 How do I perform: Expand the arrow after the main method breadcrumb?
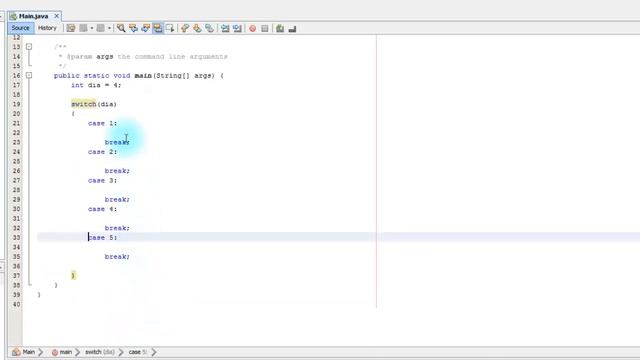click(77, 352)
